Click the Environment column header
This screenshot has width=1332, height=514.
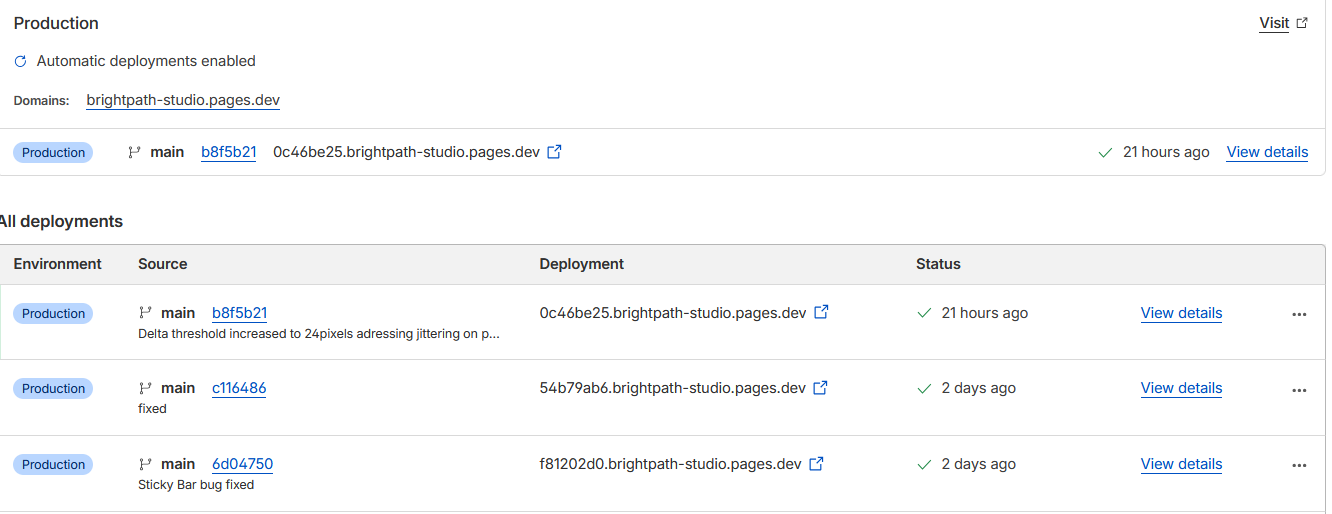coord(58,264)
